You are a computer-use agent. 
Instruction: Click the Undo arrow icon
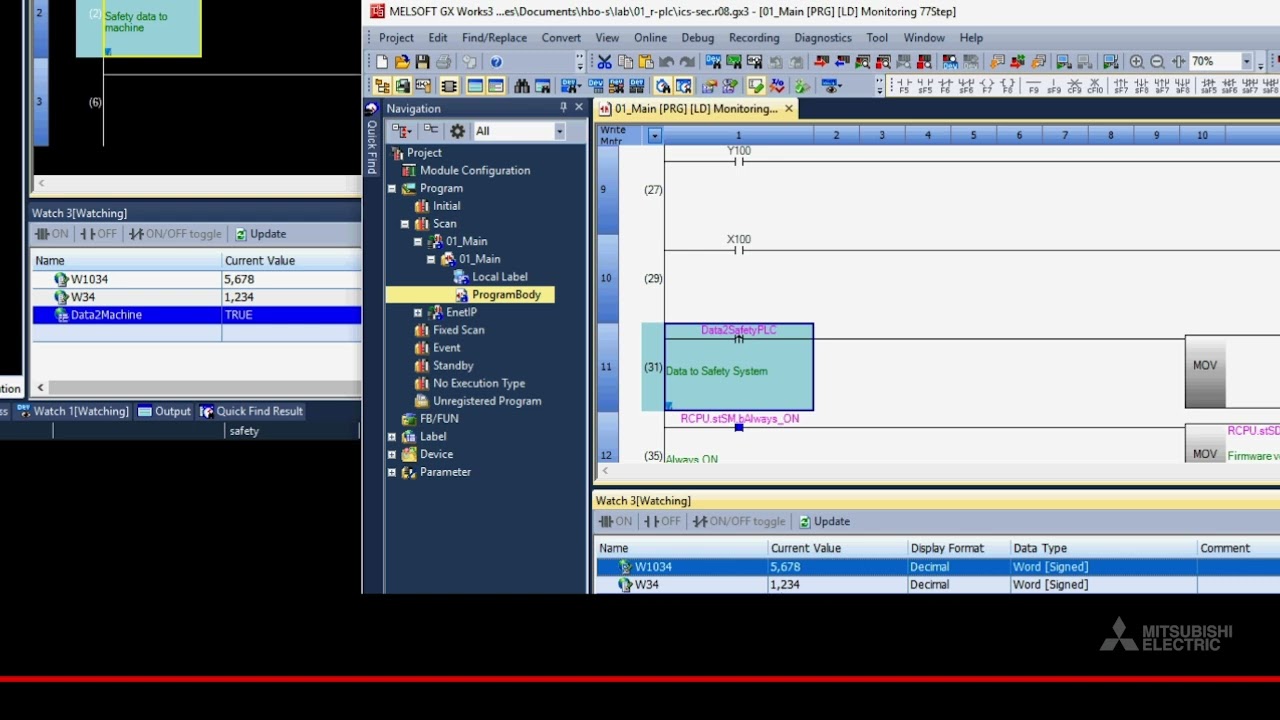[x=666, y=62]
